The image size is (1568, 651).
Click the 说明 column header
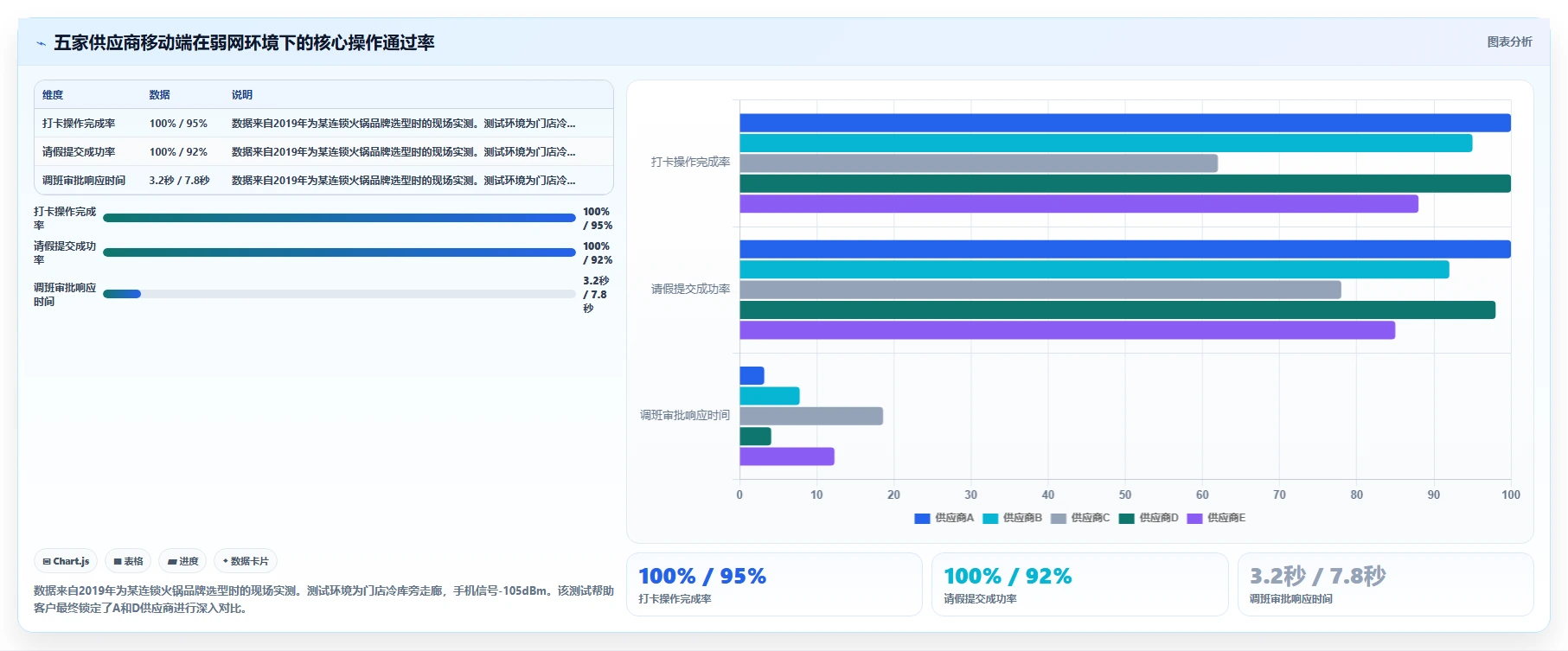pyautogui.click(x=242, y=95)
